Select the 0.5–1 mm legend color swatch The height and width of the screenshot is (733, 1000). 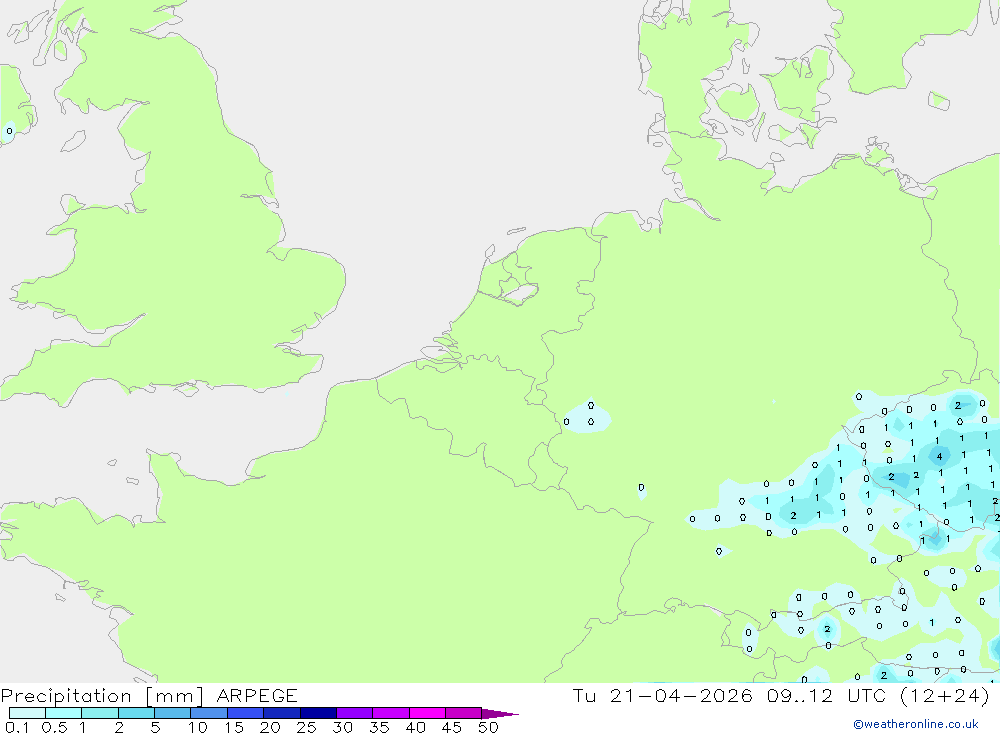tap(64, 713)
